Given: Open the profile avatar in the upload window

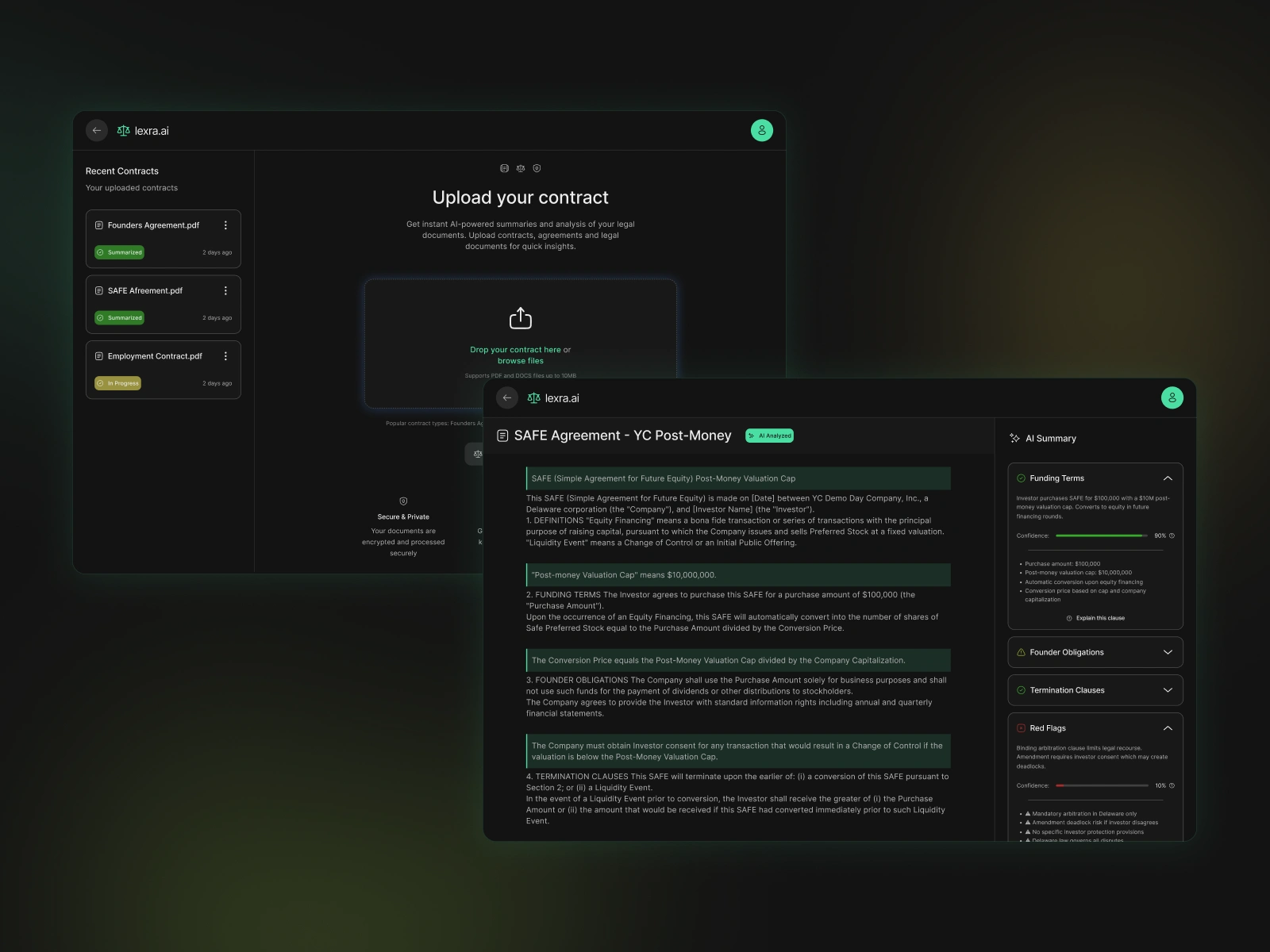Looking at the screenshot, I should (762, 130).
